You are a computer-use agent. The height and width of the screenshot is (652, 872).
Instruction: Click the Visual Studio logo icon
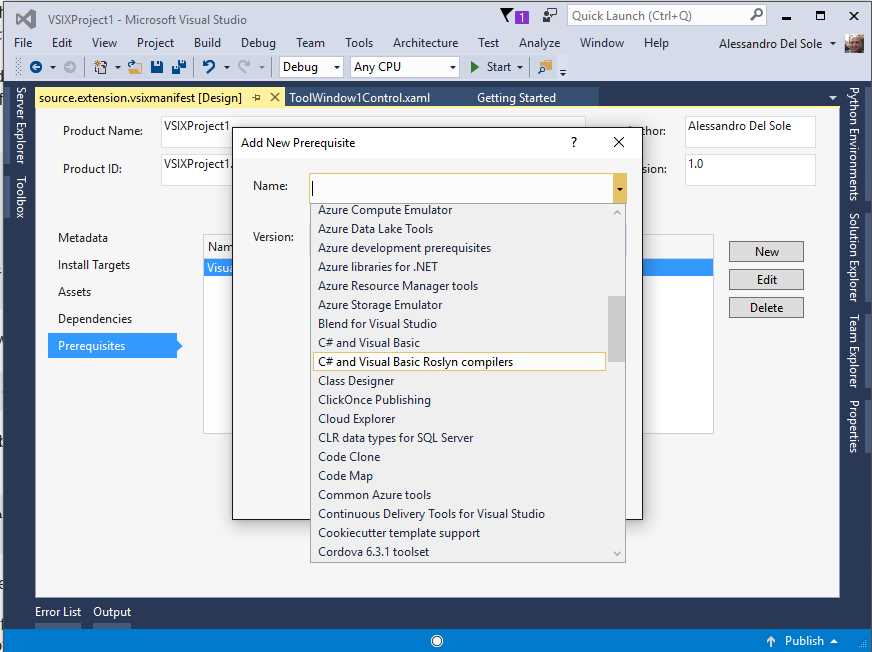(26, 19)
